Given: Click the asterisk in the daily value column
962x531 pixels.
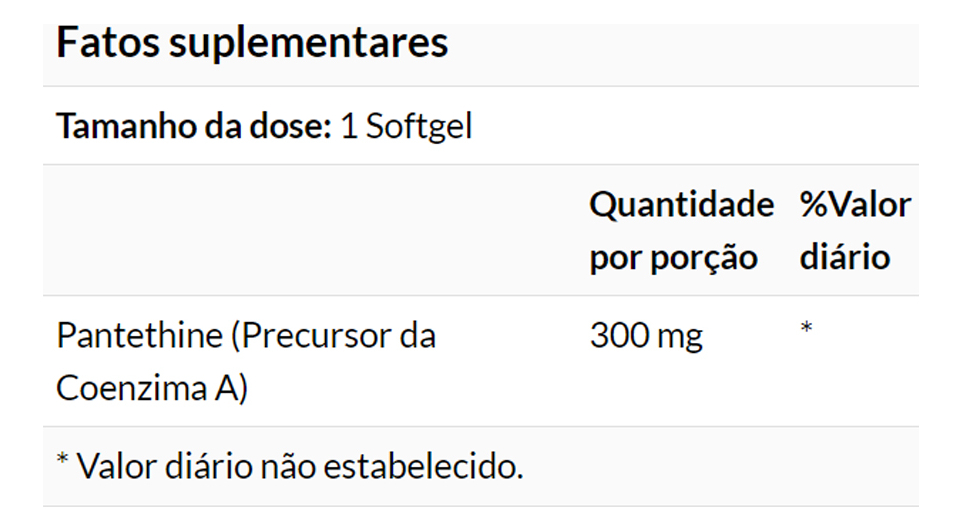Looking at the screenshot, I should click(806, 329).
